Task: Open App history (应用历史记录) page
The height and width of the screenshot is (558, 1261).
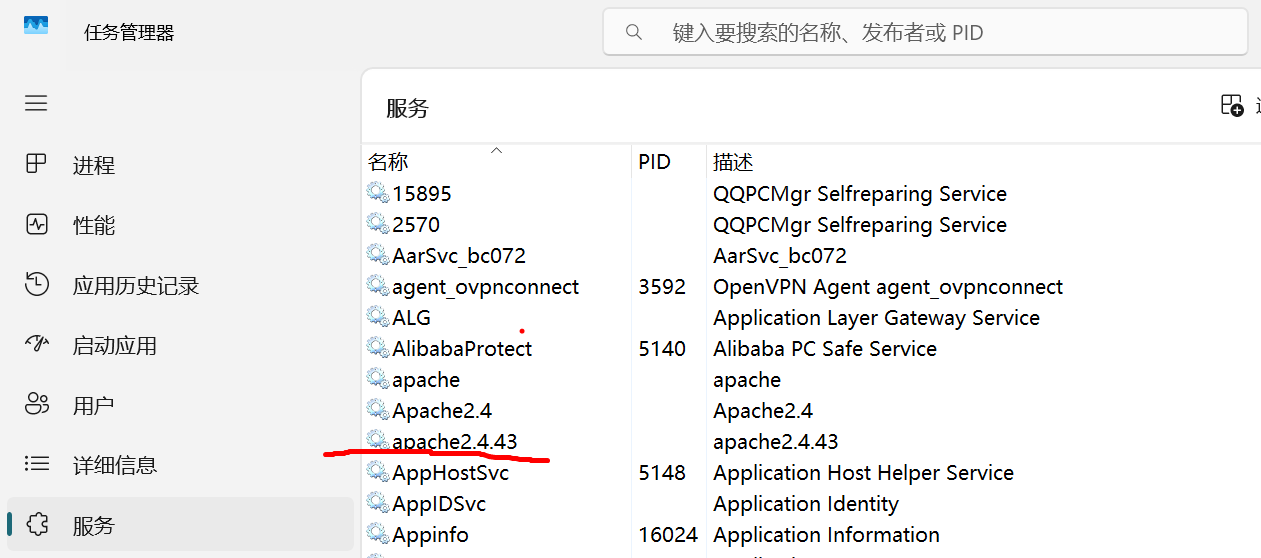Action: tap(180, 285)
